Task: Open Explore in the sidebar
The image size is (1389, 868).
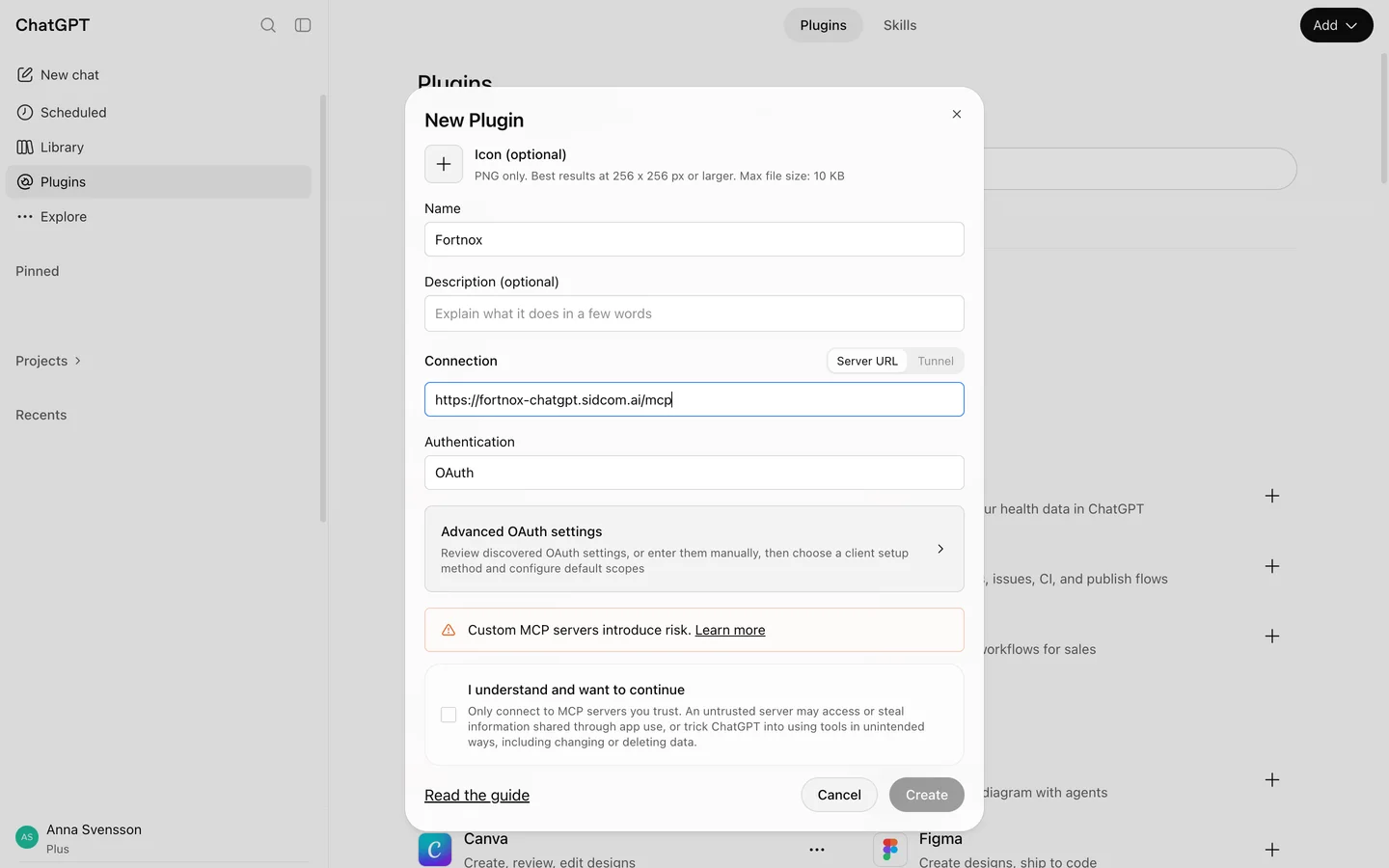Action: point(158,216)
